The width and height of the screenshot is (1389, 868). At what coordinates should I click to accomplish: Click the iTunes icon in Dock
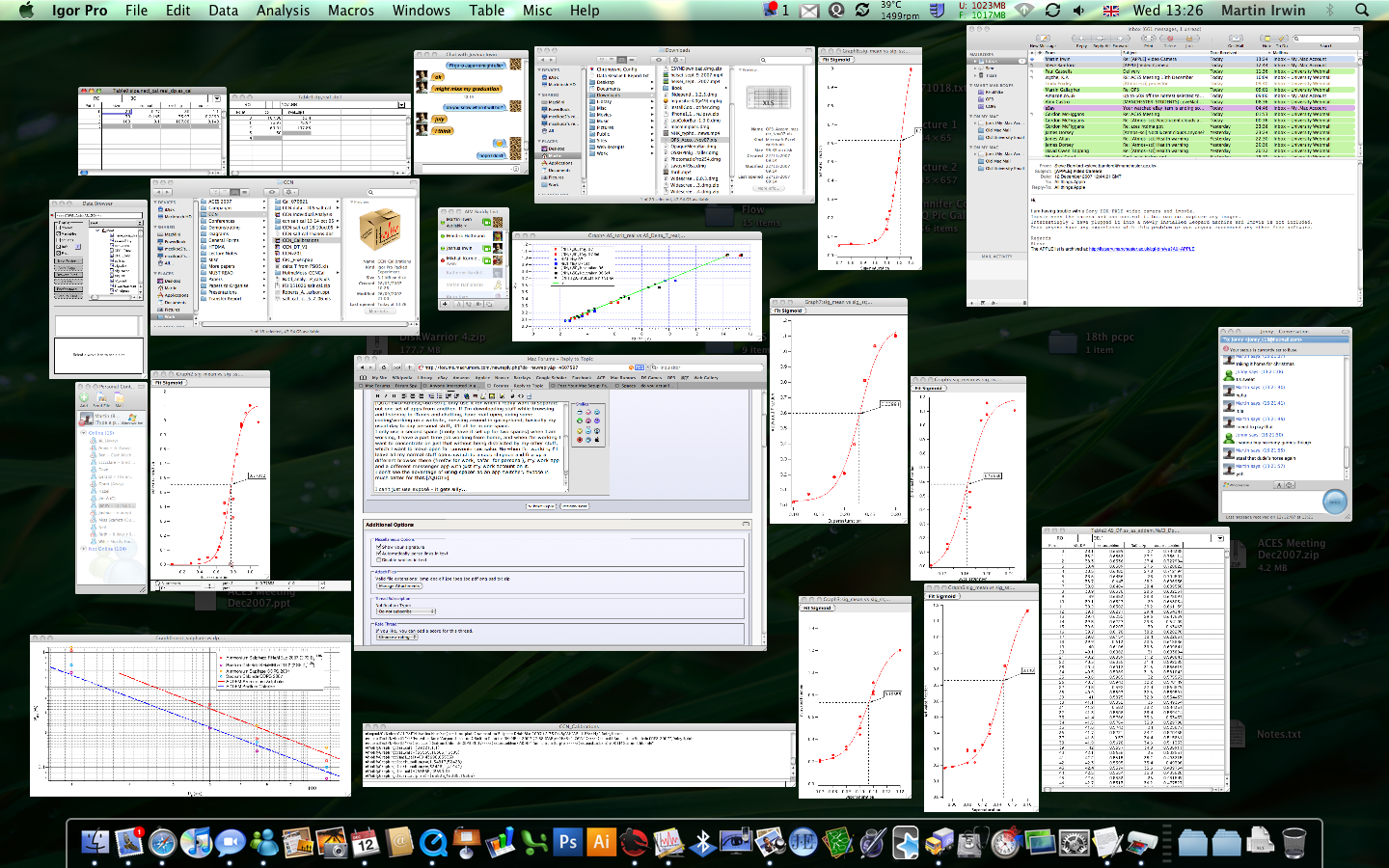click(x=196, y=843)
